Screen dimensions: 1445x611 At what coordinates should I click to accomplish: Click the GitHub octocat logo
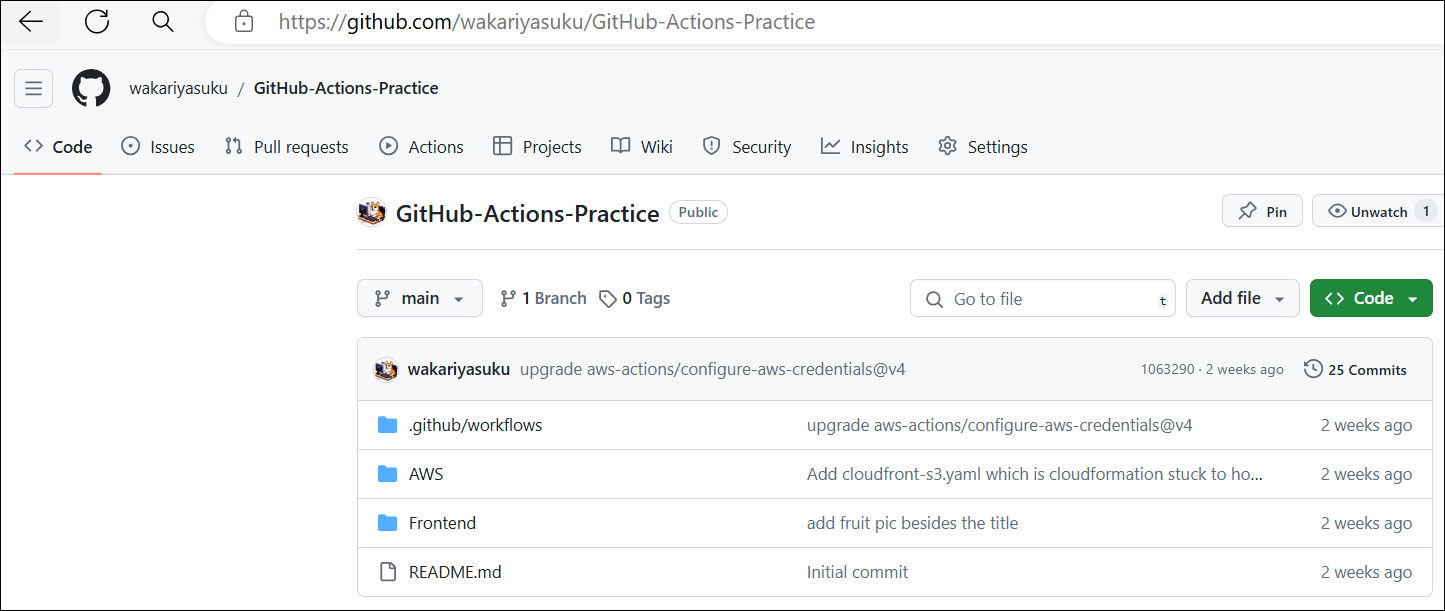pos(91,88)
